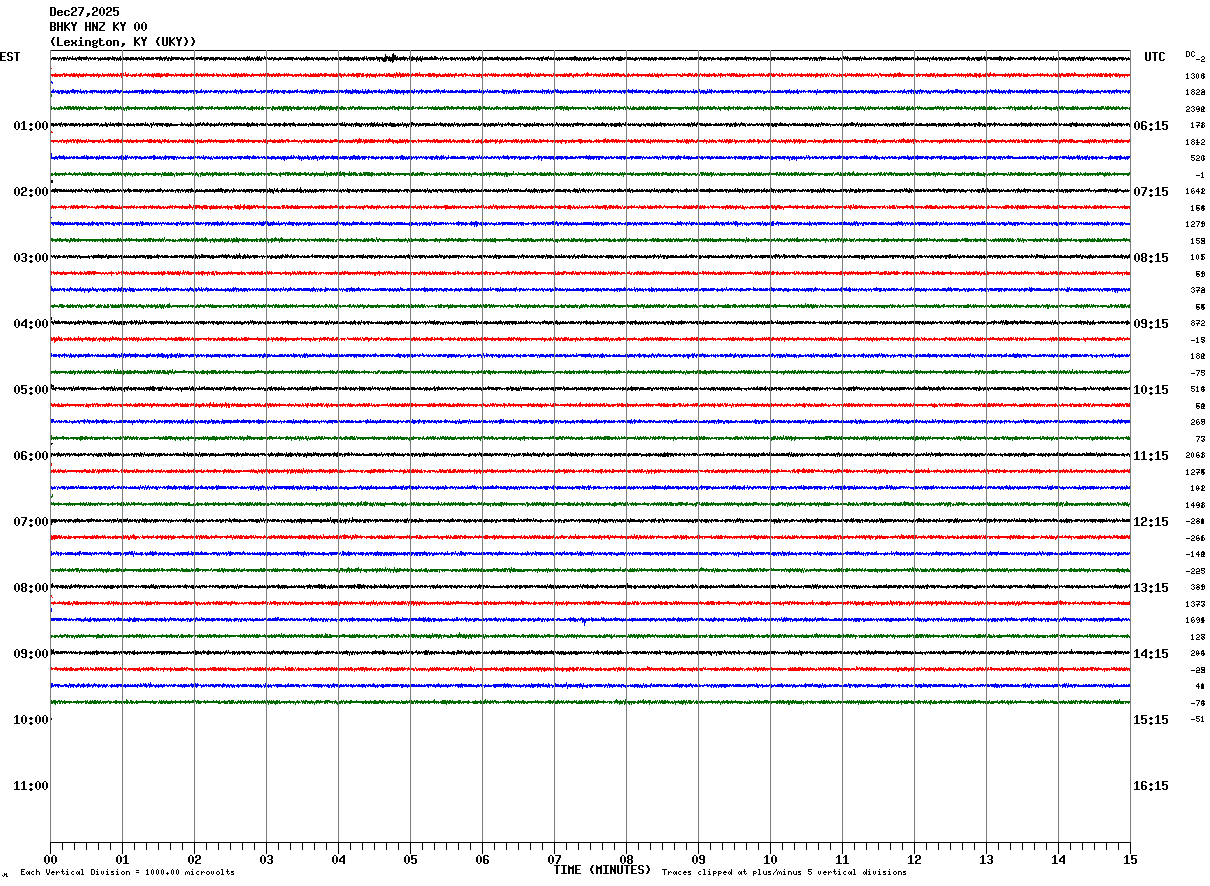Click the 06:15 UTC row label
Viewport: 1210px width, 886px height.
pos(1151,126)
